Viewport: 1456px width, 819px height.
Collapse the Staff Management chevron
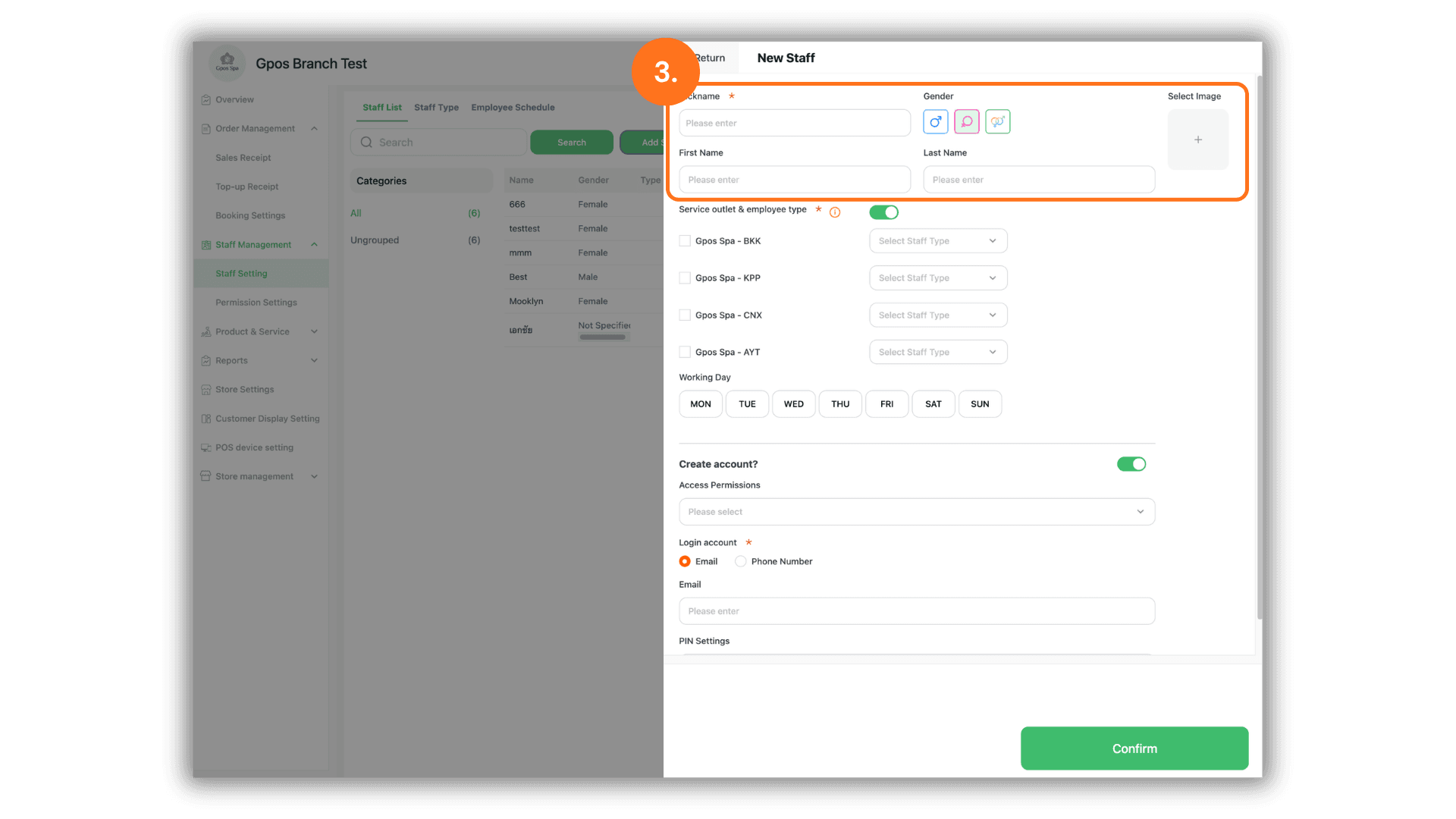314,244
